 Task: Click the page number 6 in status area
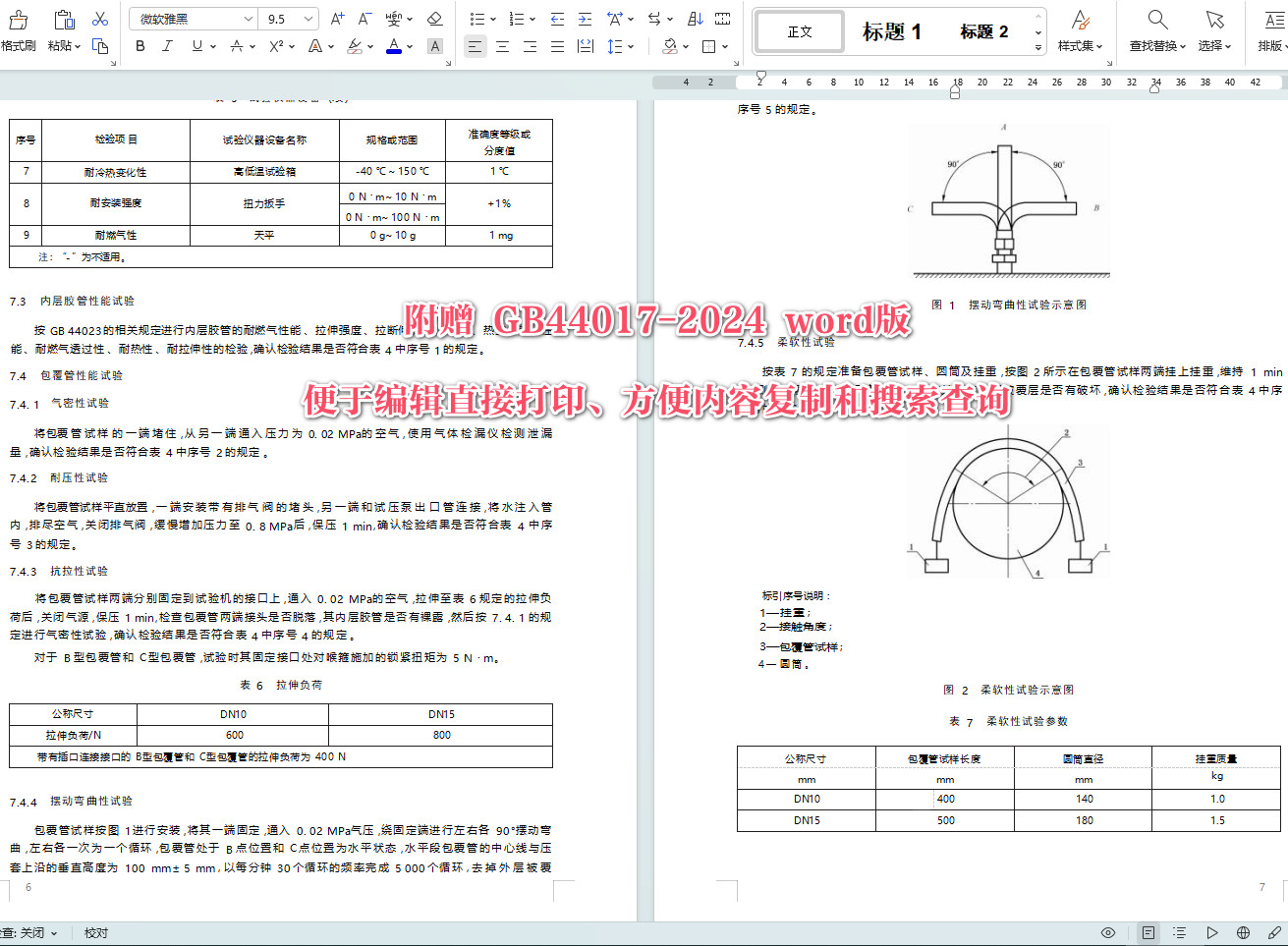coord(26,887)
